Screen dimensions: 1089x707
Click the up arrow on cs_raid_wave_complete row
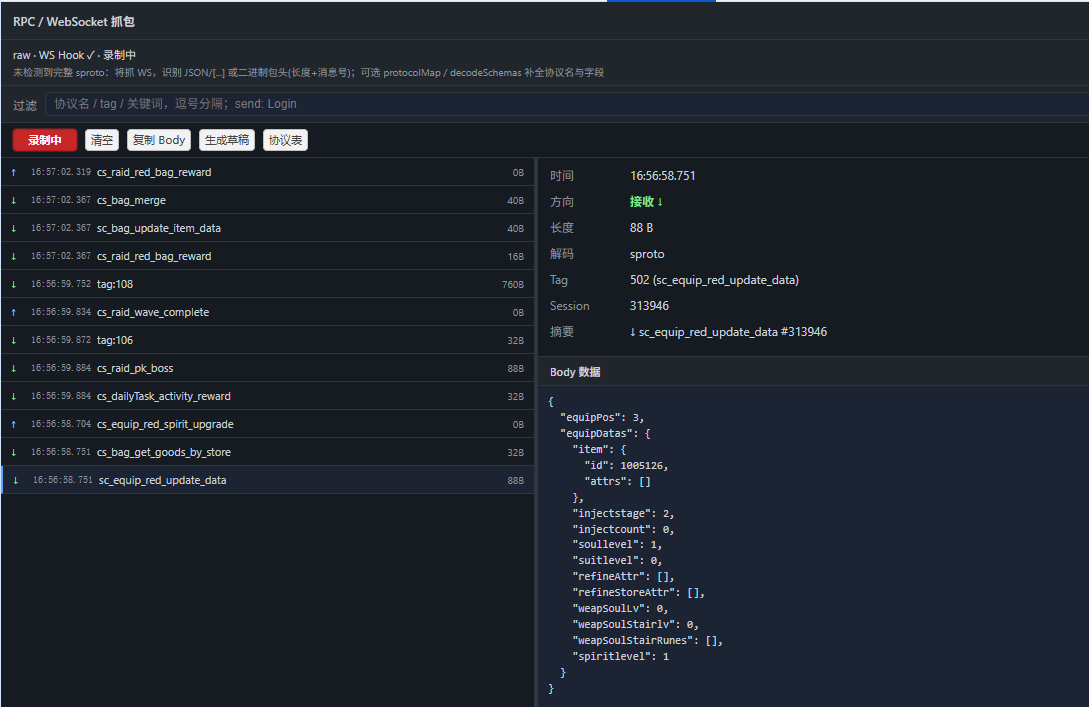(14, 313)
